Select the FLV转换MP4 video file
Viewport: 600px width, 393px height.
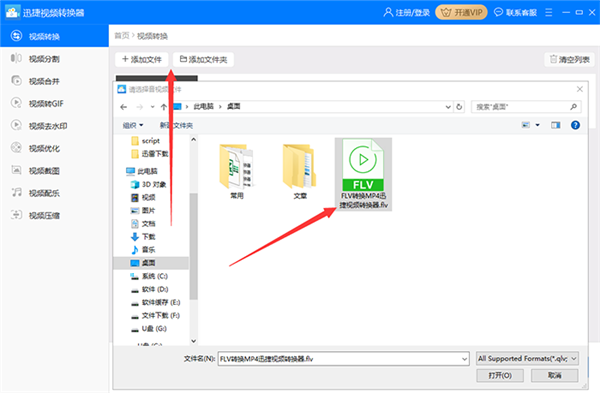click(x=363, y=174)
